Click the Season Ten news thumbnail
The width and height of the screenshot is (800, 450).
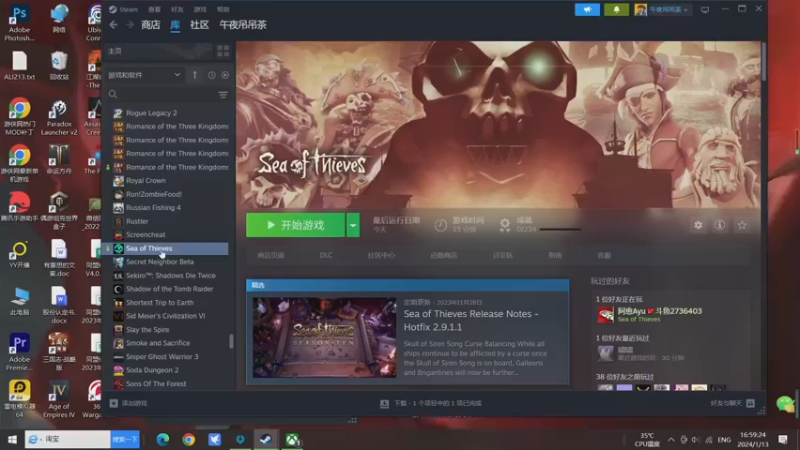[x=324, y=337]
